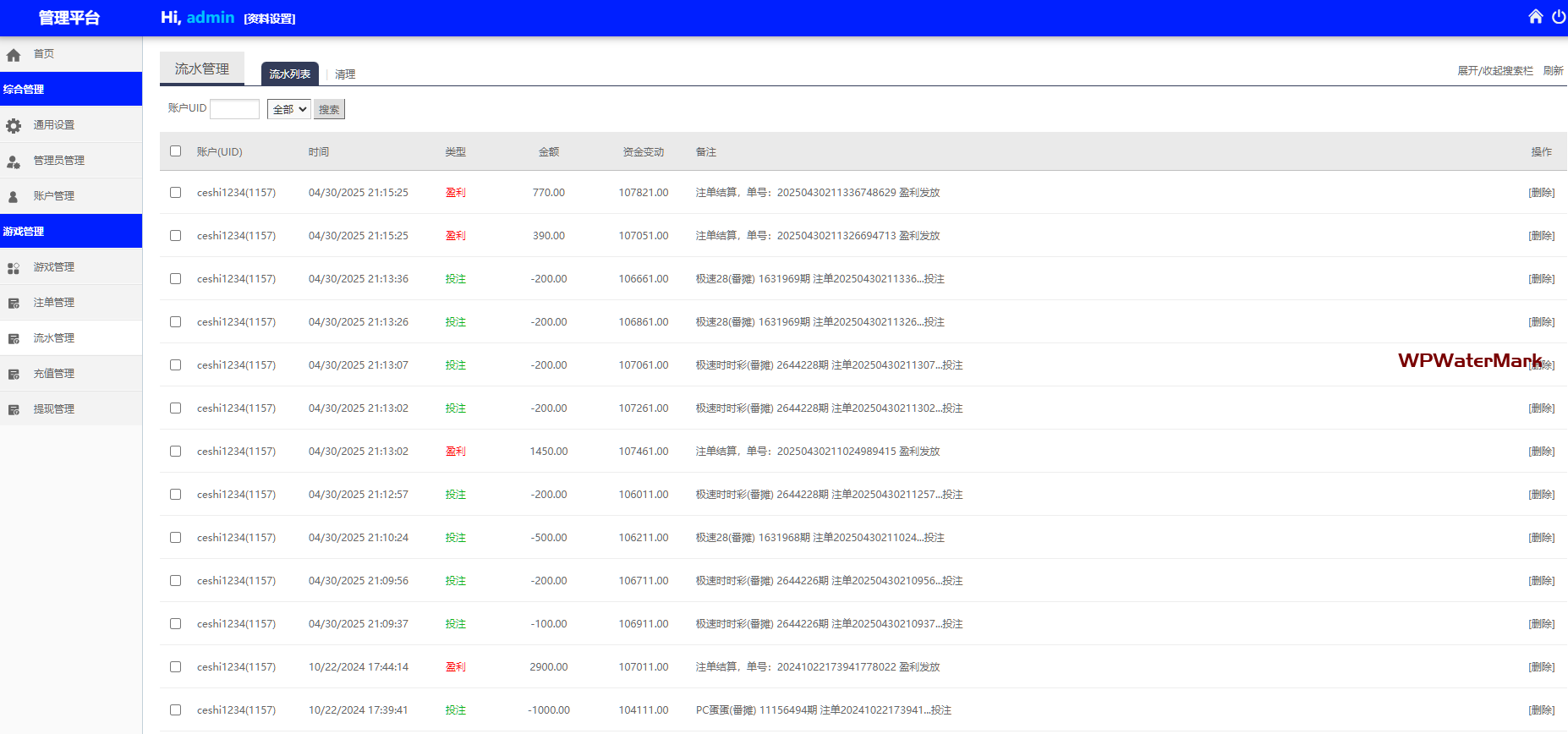Click 删除 link for the 2900.00 row
This screenshot has width=1568, height=734.
click(1541, 667)
